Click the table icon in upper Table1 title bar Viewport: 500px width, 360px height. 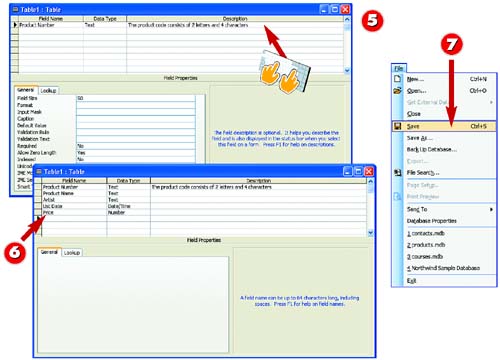pos(15,10)
